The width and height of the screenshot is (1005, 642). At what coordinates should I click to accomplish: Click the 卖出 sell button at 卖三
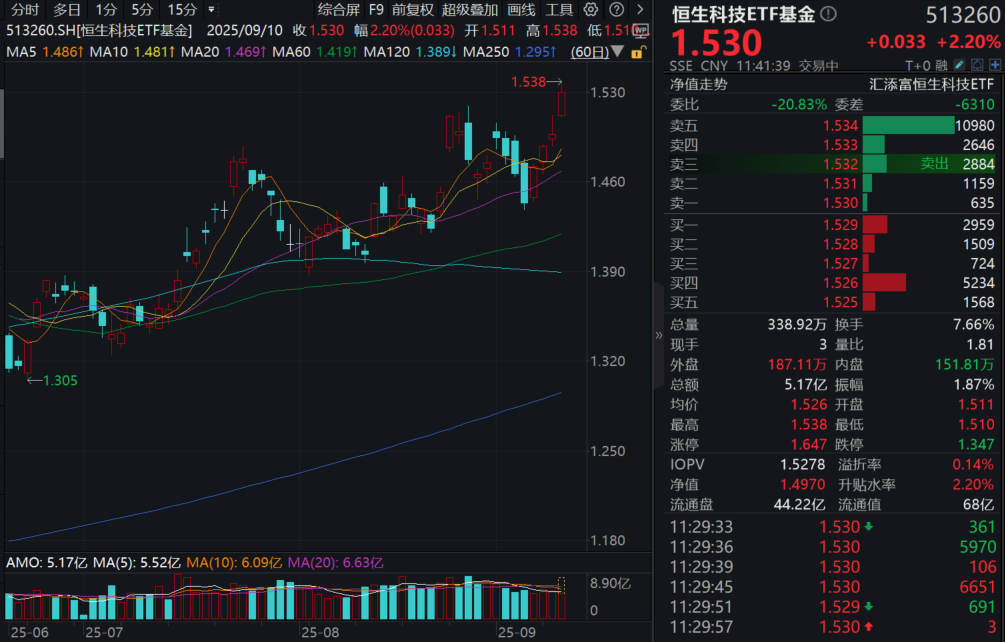point(934,163)
